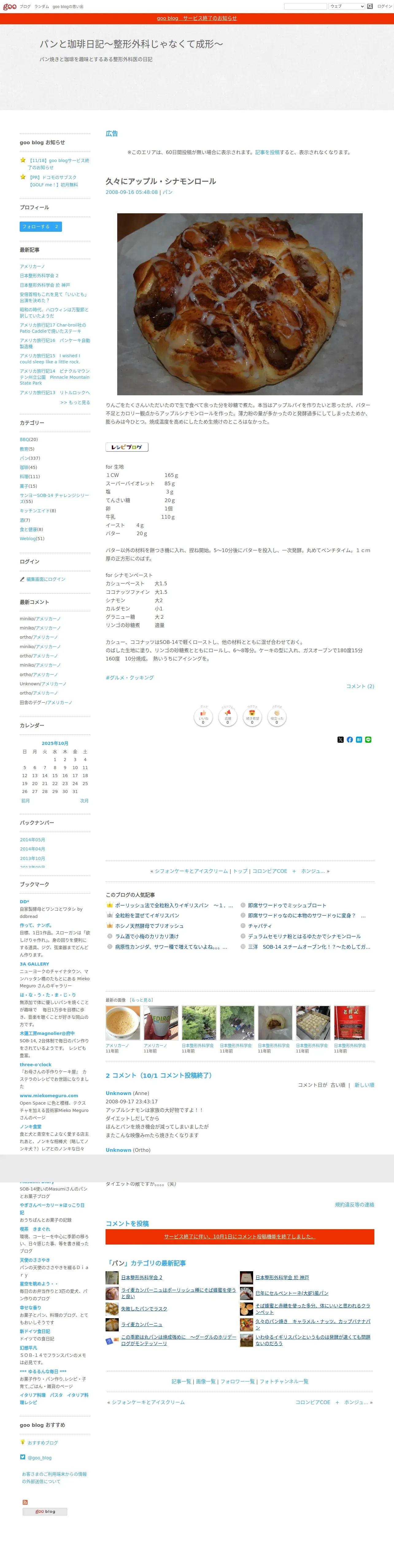
Task: Click the star icon beside 【PR】ドコモのサブスク
Action: point(22,177)
